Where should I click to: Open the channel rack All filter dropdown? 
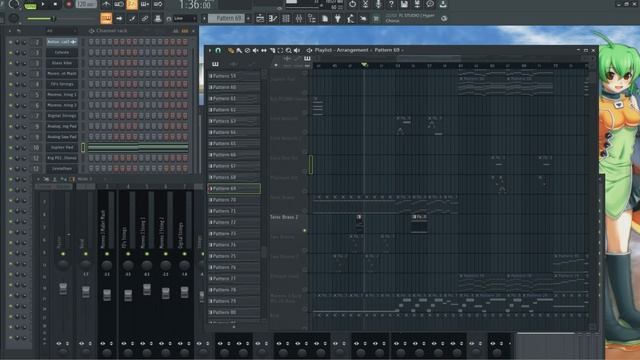tap(61, 31)
